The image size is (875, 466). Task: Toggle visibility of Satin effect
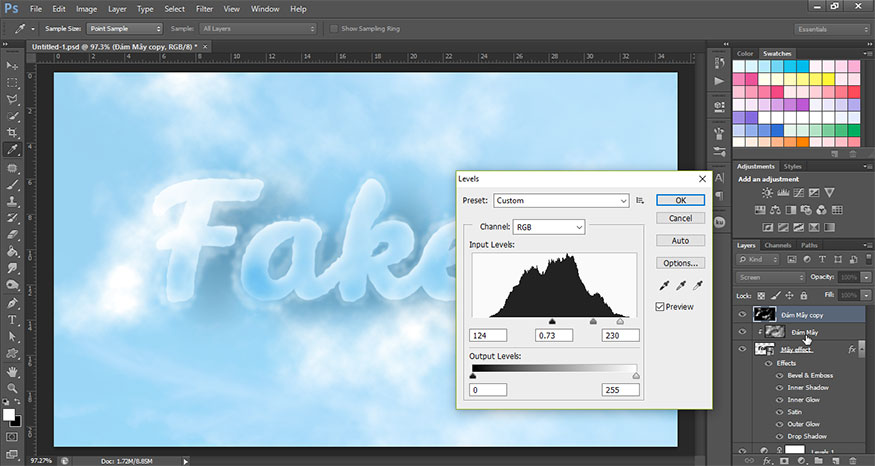780,412
